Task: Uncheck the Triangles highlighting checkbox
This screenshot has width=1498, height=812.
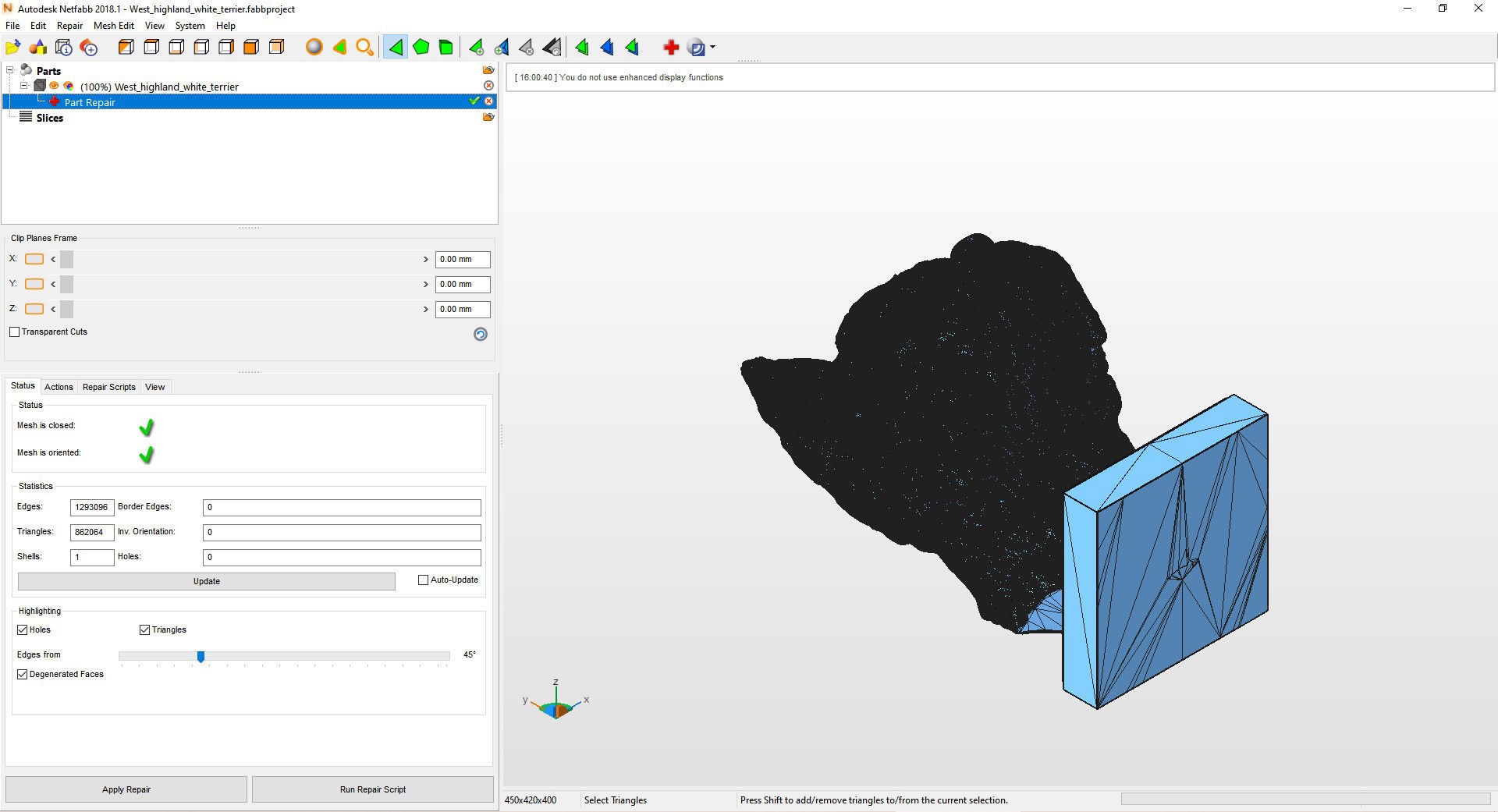Action: pos(144,630)
